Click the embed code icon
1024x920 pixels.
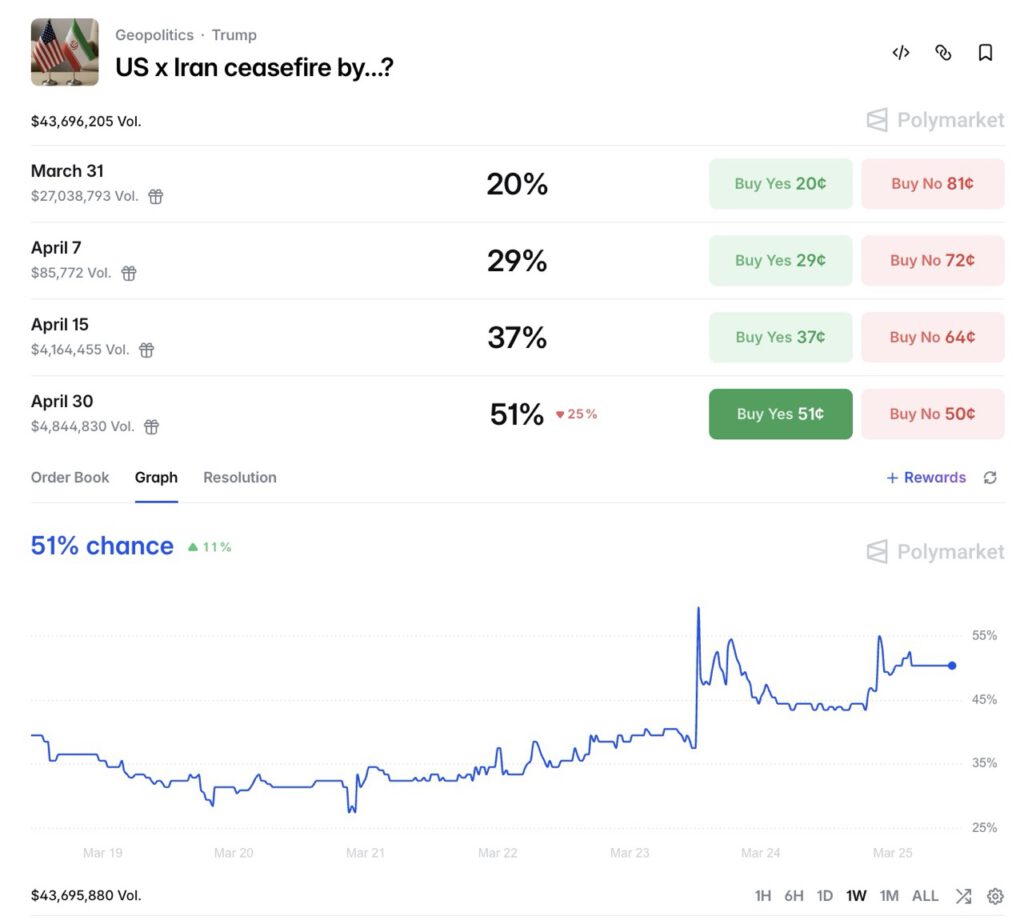point(900,53)
